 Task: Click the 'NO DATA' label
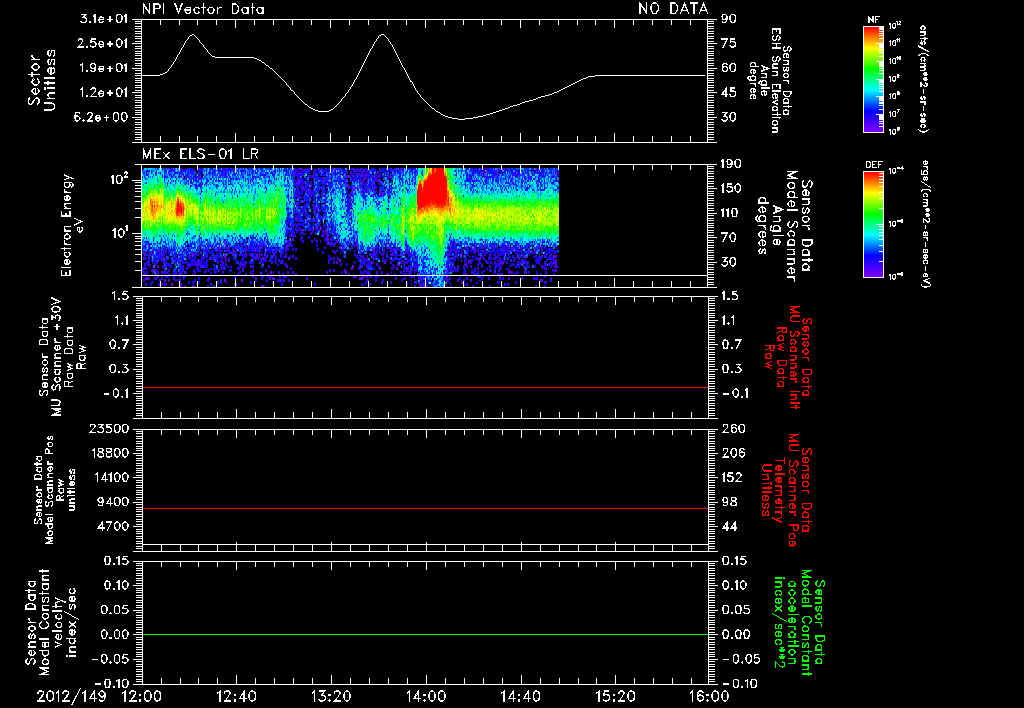coord(673,8)
